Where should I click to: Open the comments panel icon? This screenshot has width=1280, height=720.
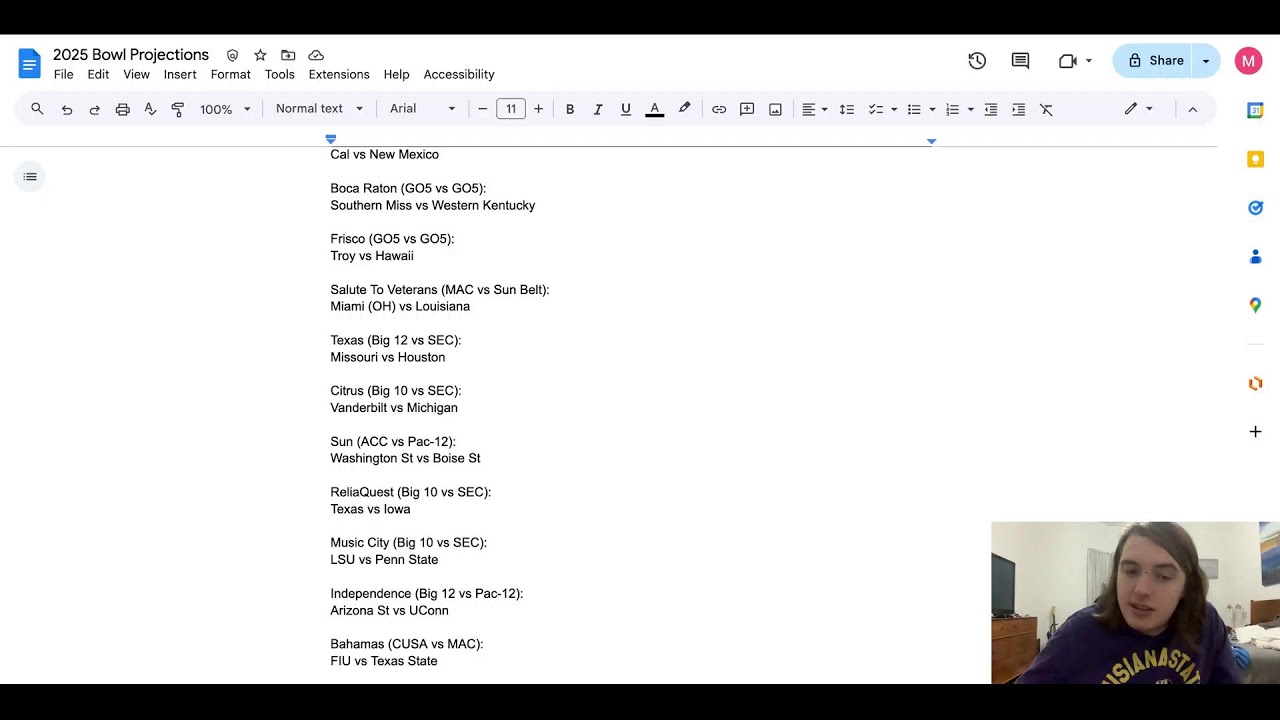point(1020,61)
